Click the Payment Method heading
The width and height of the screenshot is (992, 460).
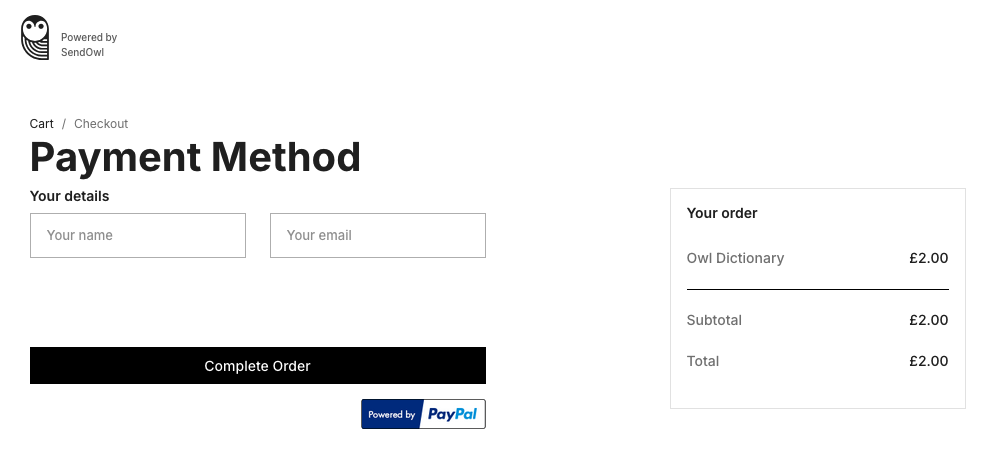(x=195, y=158)
